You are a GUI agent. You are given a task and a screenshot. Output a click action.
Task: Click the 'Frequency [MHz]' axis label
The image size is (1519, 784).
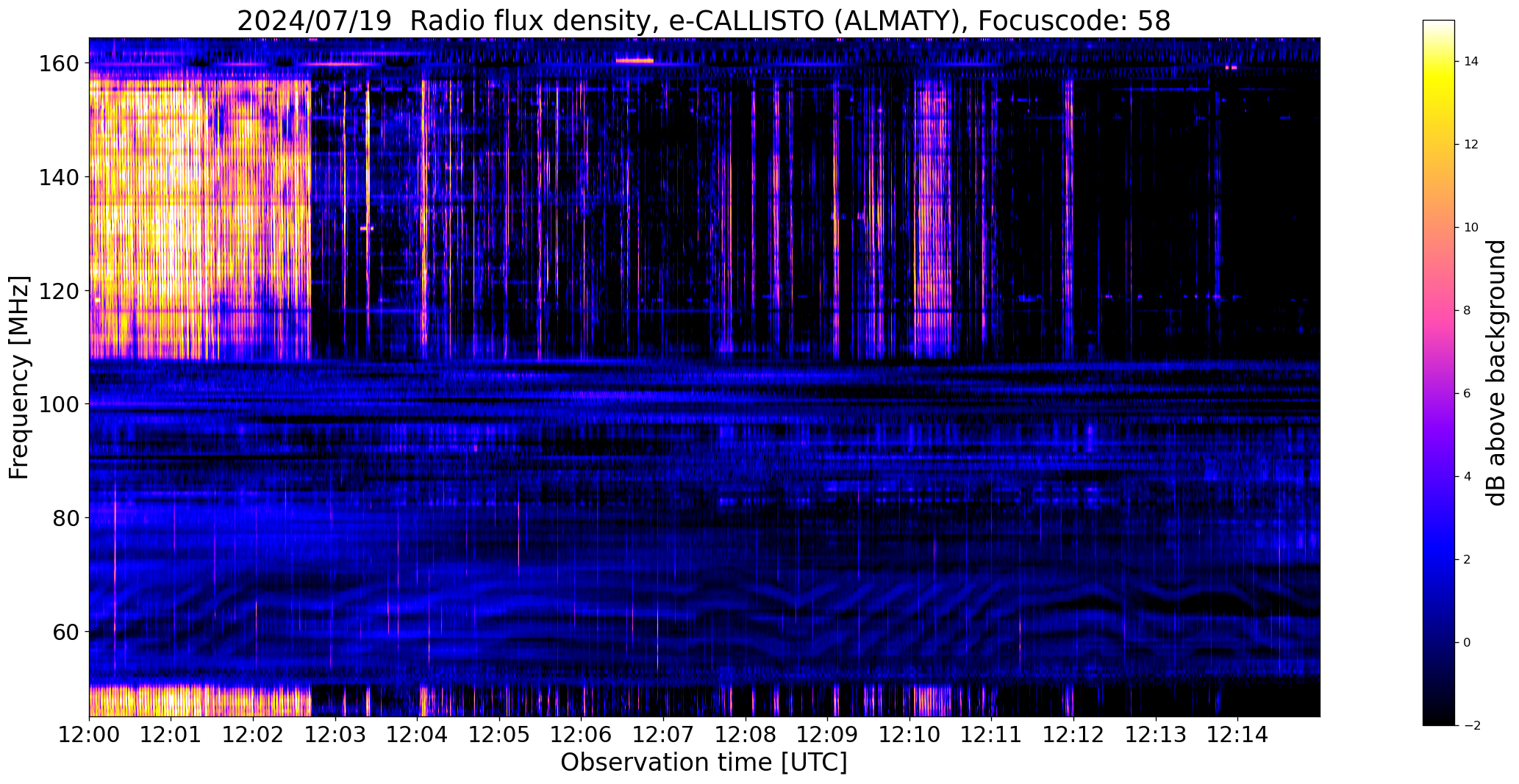(19, 377)
